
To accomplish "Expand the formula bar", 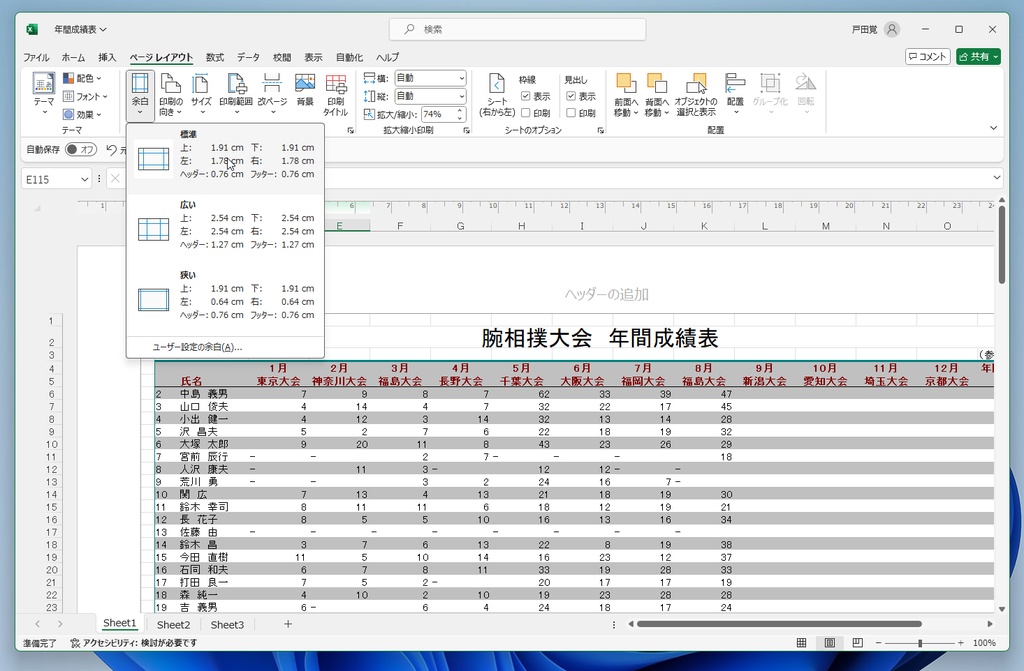I will (997, 178).
